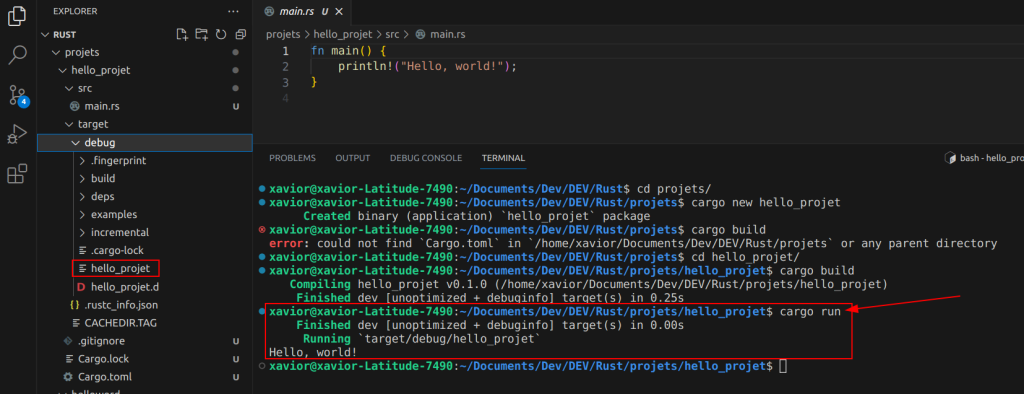Collapse the src folder

69,88
